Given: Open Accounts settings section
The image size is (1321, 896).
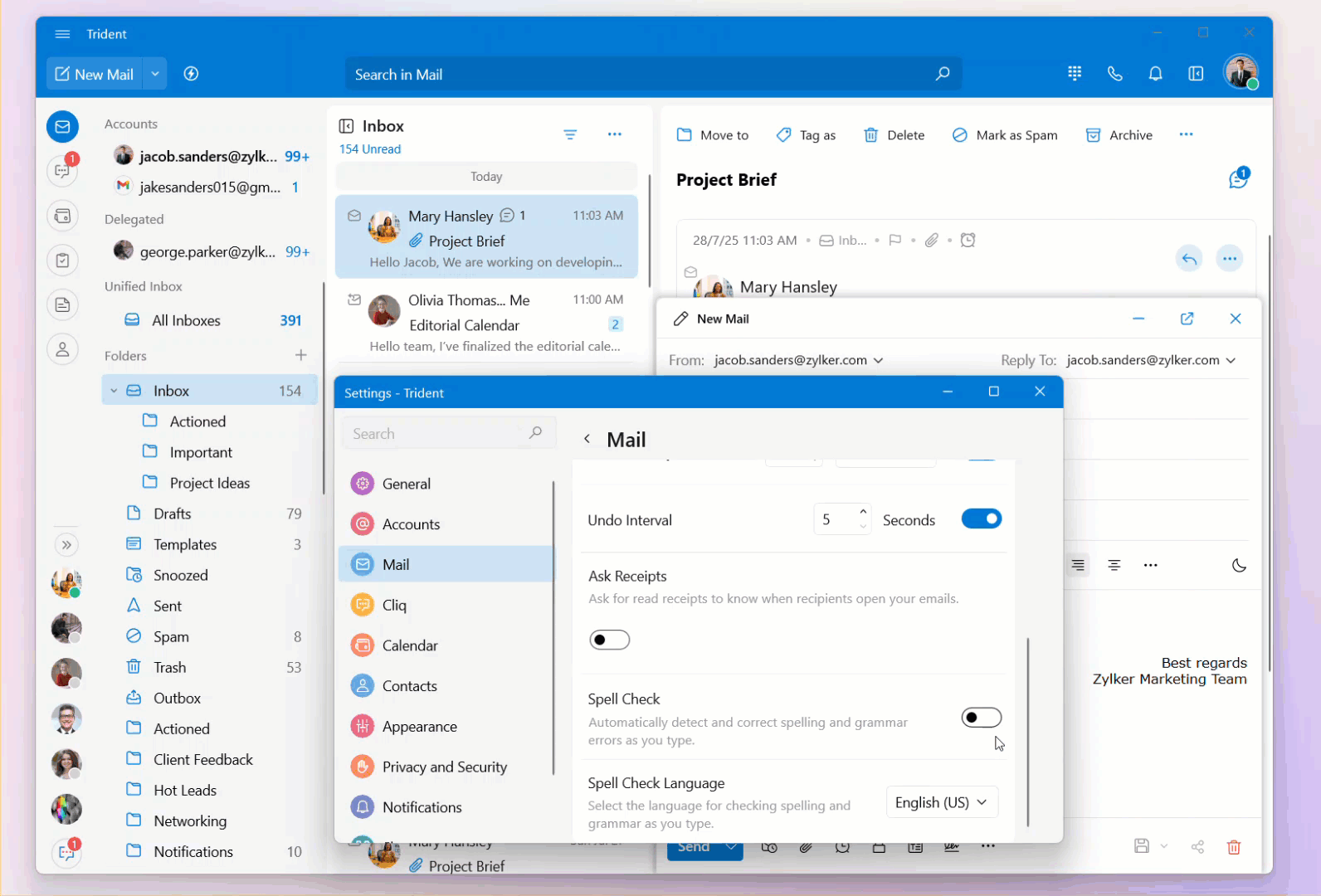Looking at the screenshot, I should 446,524.
